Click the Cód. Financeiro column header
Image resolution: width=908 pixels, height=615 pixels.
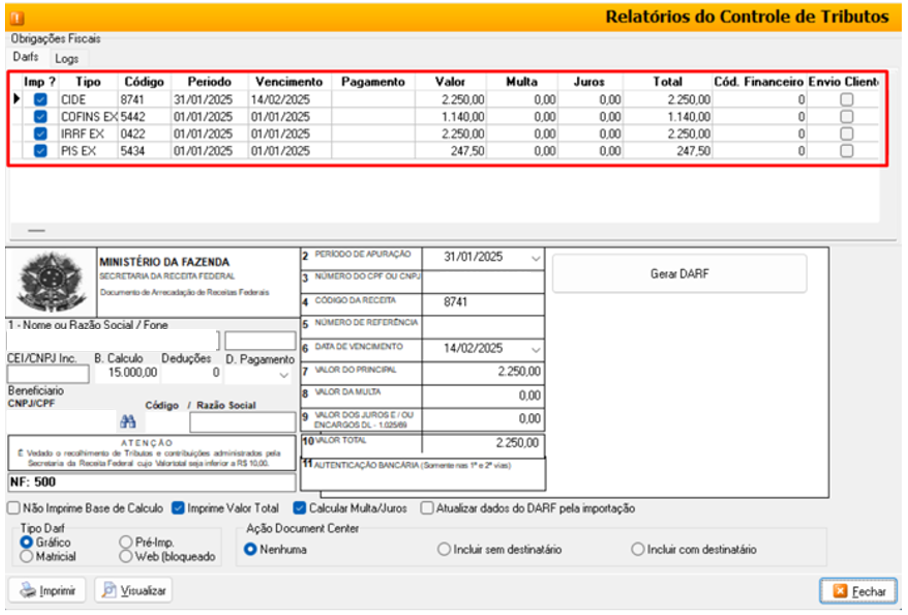[759, 82]
